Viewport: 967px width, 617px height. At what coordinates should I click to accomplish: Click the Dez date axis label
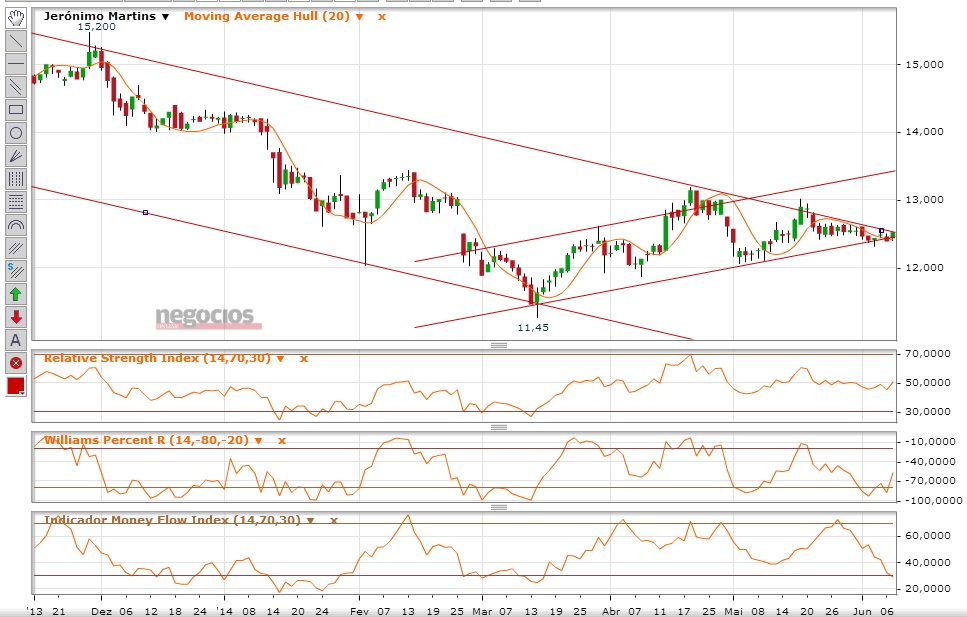(x=101, y=611)
